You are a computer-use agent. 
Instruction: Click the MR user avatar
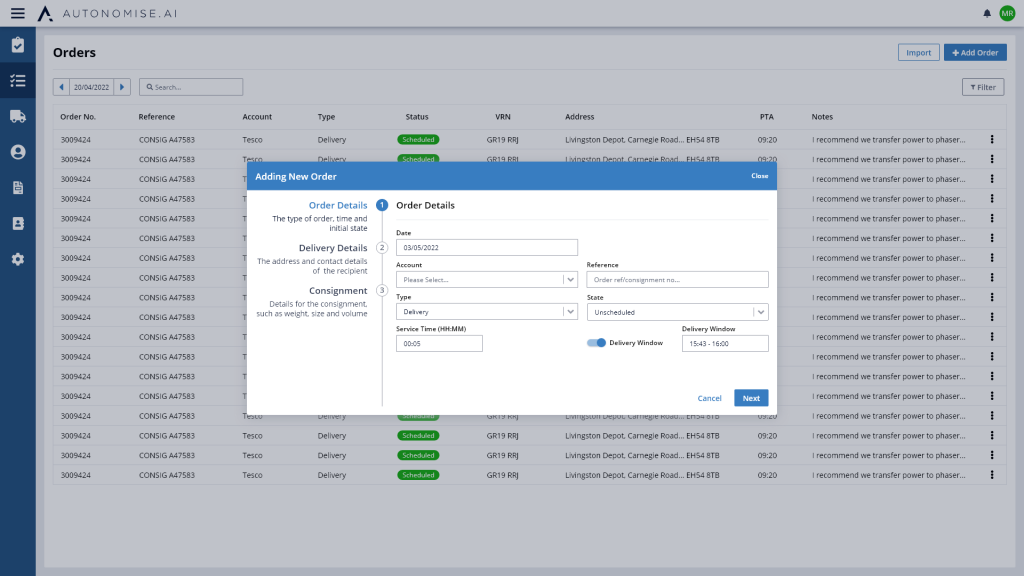click(x=1007, y=13)
